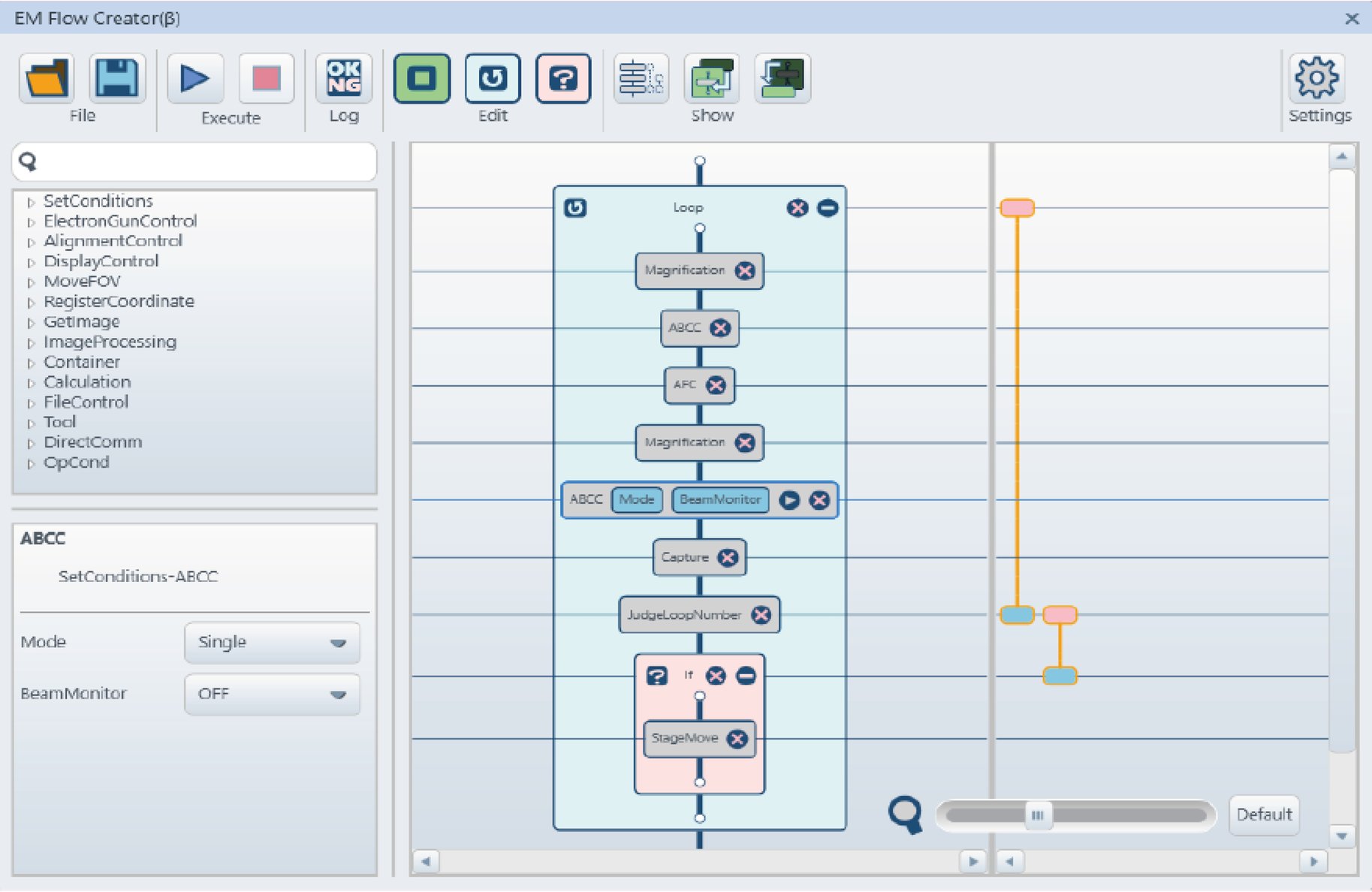Select the GetImage tree item
1372x892 pixels.
(81, 322)
